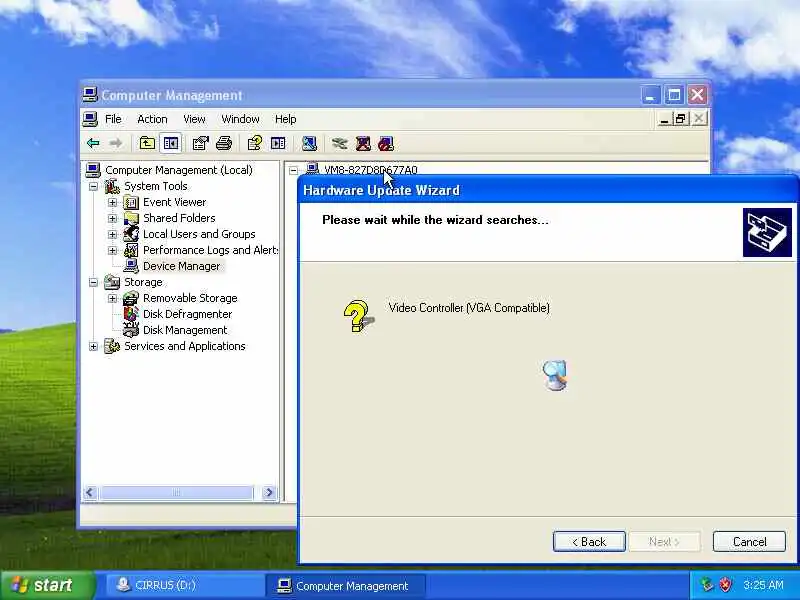Expand the Event Viewer node
This screenshot has width=800, height=600.
point(112,203)
